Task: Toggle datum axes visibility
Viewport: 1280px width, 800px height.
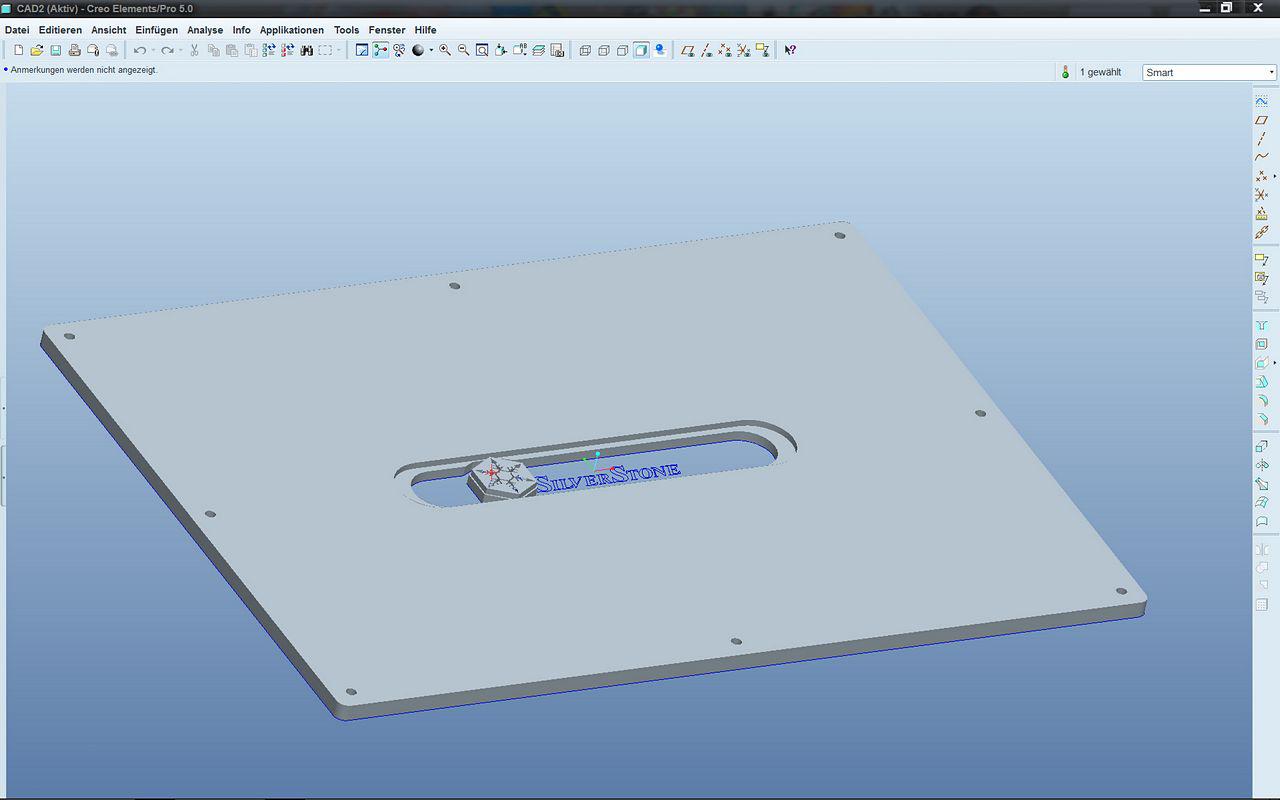Action: pos(706,50)
